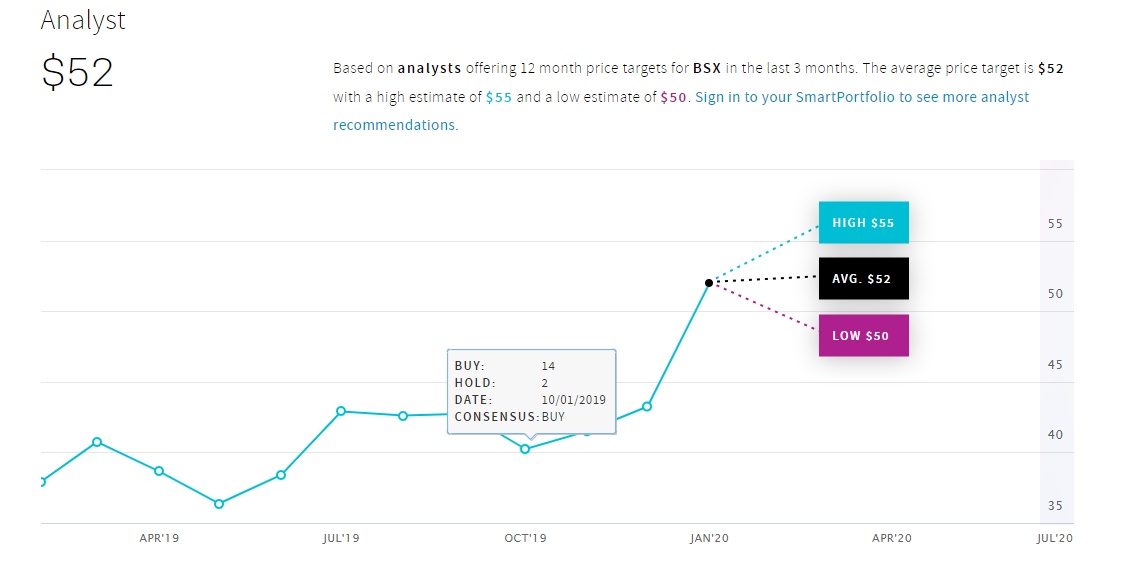Select the March 2019 data point
This screenshot has width=1121, height=564.
click(x=97, y=442)
